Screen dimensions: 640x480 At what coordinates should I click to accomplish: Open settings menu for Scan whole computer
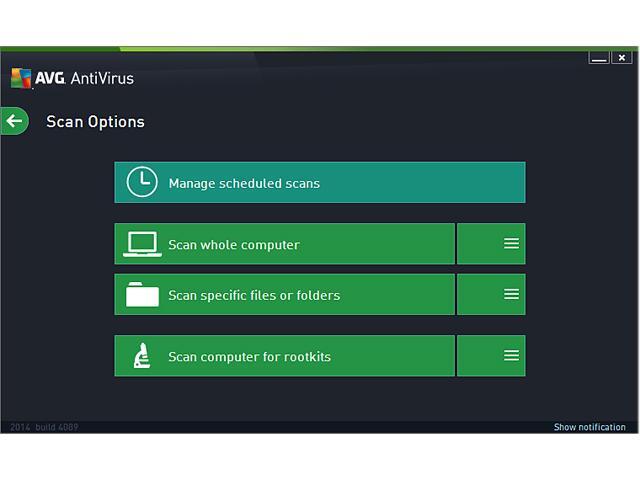(x=511, y=244)
